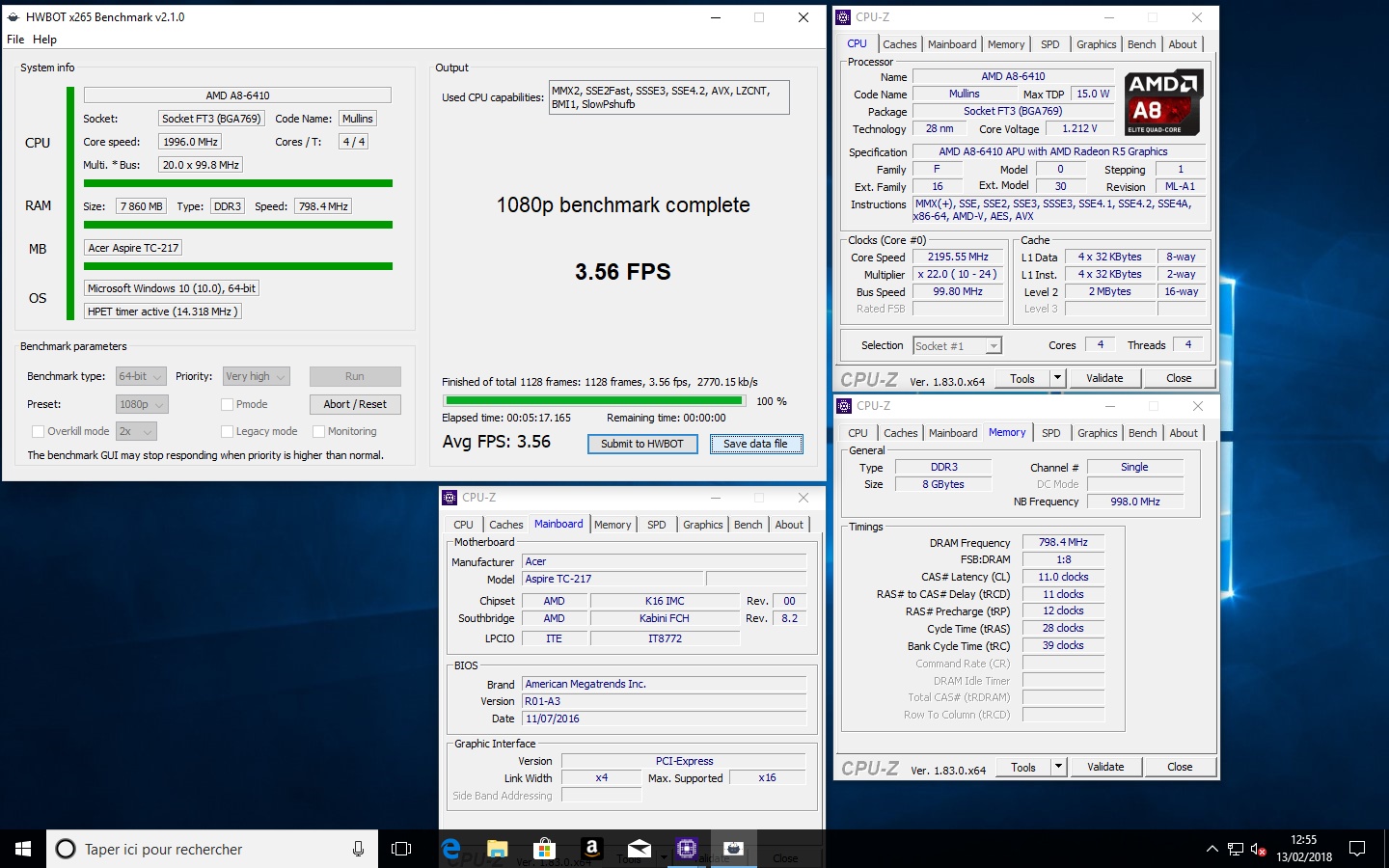
Task: Click the greyed Run button
Action: tap(355, 376)
